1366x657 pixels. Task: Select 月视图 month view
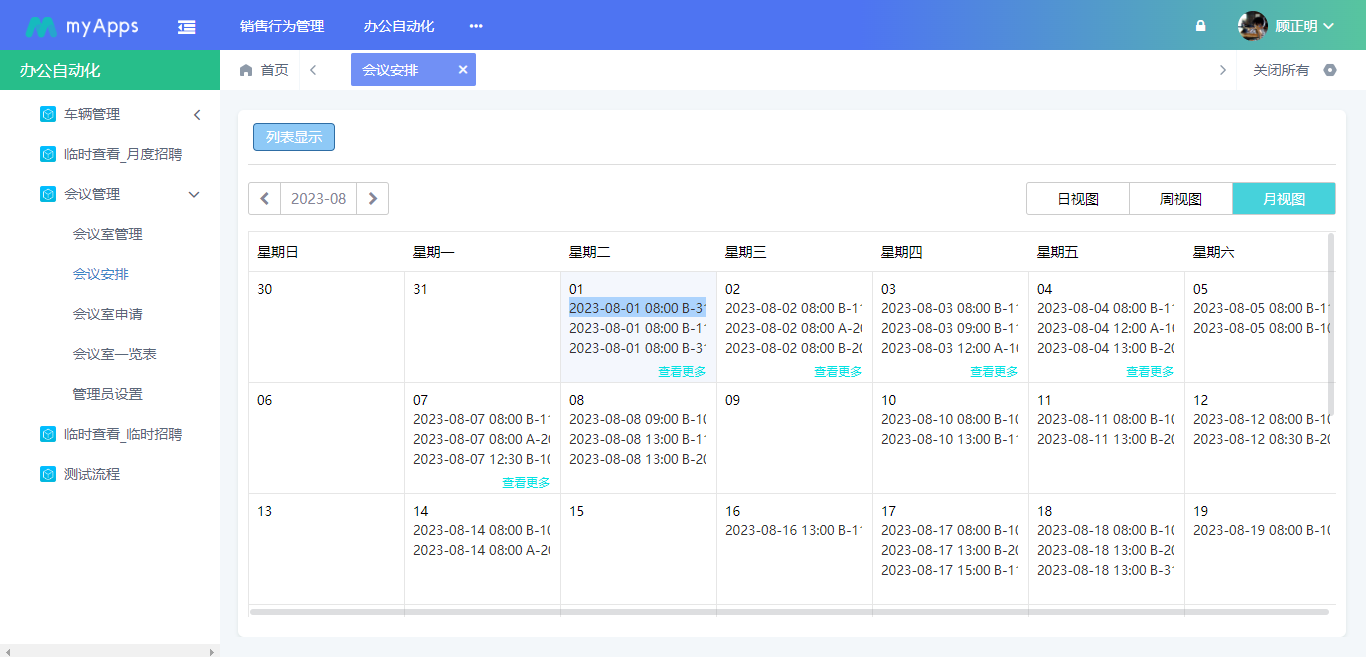click(x=1284, y=199)
